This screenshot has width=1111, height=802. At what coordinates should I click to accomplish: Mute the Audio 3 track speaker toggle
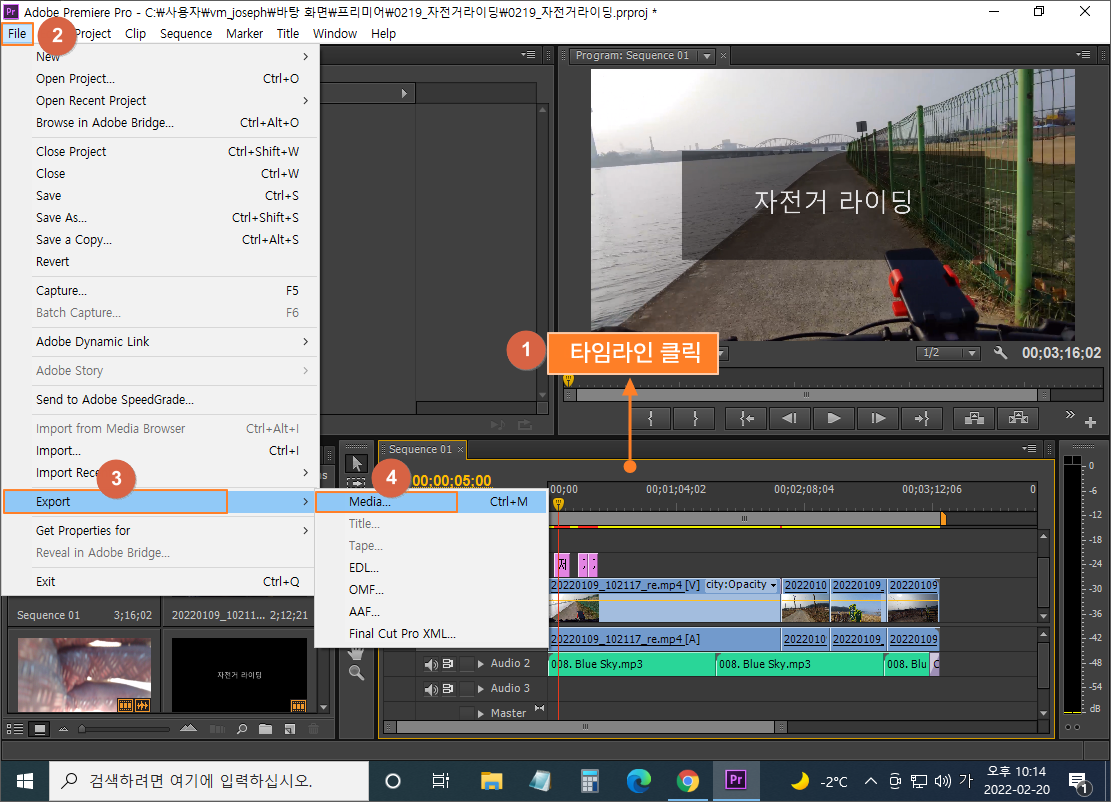point(431,689)
